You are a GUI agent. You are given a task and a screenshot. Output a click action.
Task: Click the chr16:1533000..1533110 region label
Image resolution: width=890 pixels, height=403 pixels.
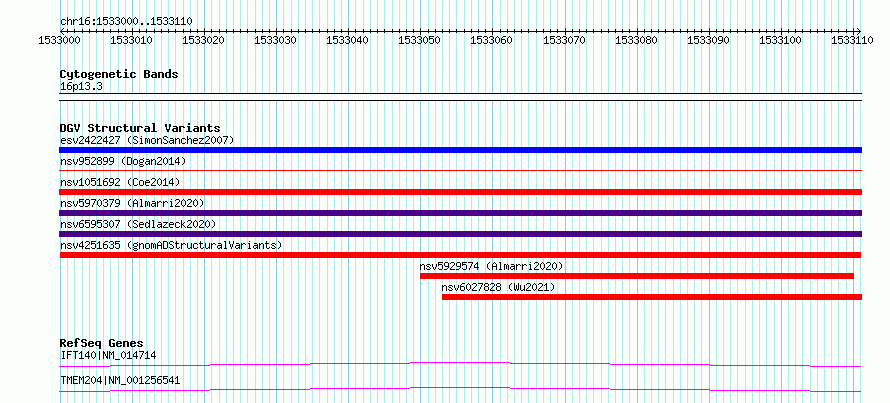click(126, 22)
